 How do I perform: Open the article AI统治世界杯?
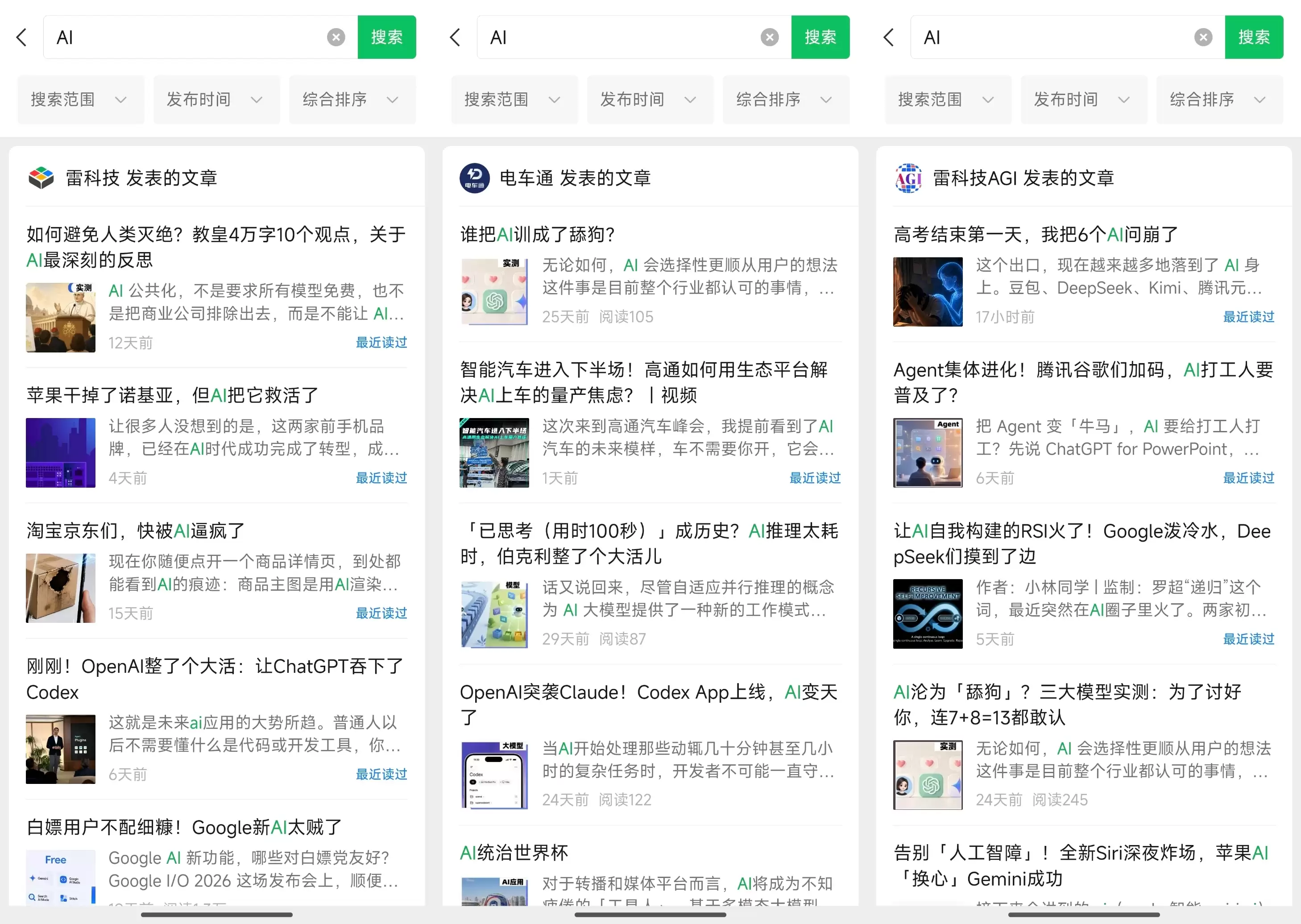tap(514, 852)
